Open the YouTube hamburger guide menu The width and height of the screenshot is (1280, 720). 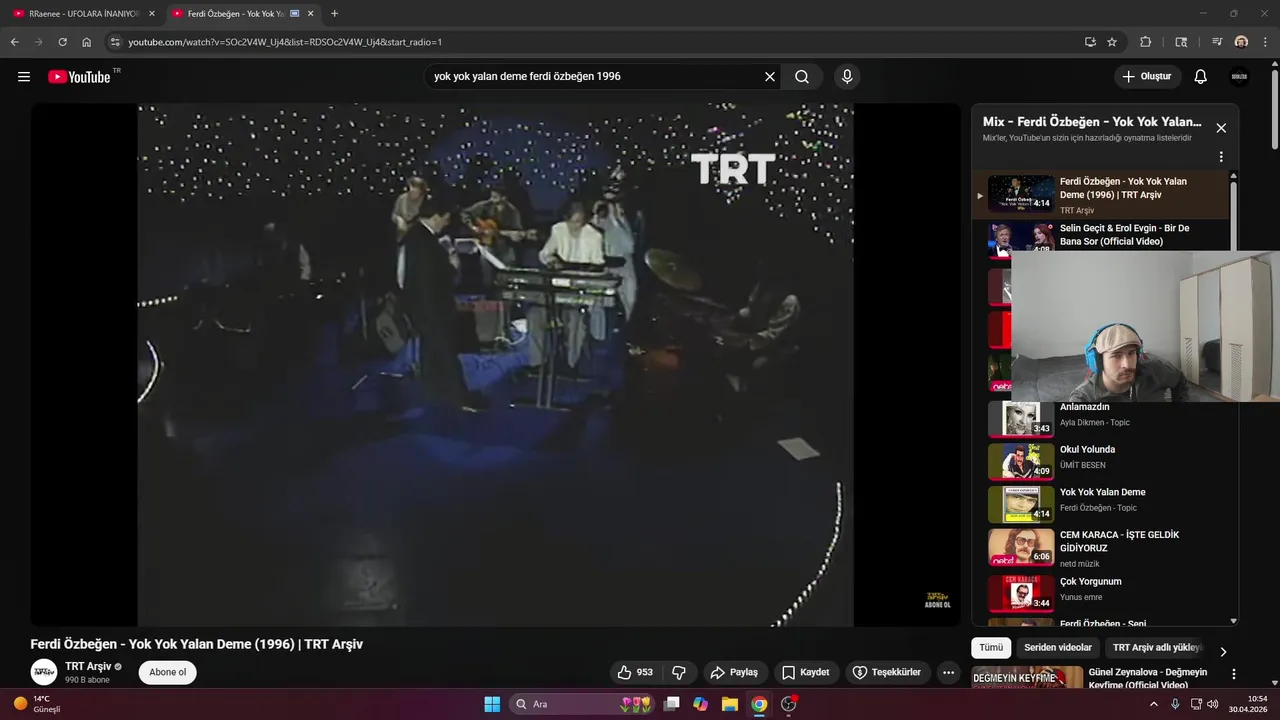[x=24, y=77]
